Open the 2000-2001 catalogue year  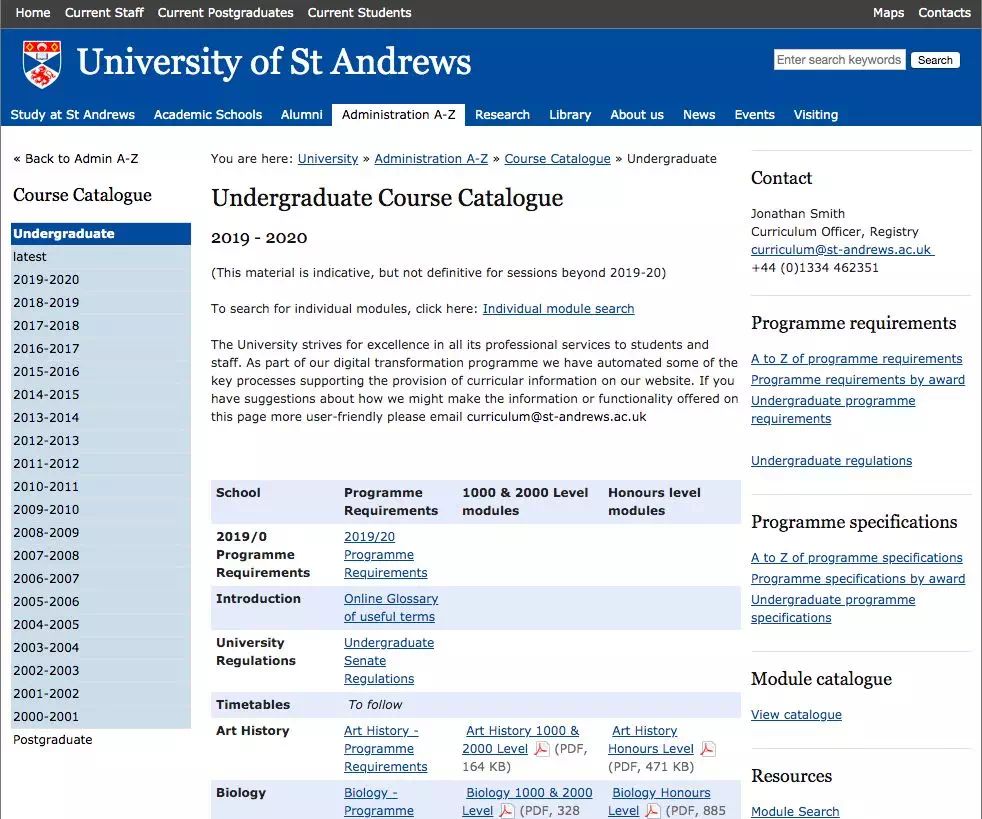tap(101, 716)
